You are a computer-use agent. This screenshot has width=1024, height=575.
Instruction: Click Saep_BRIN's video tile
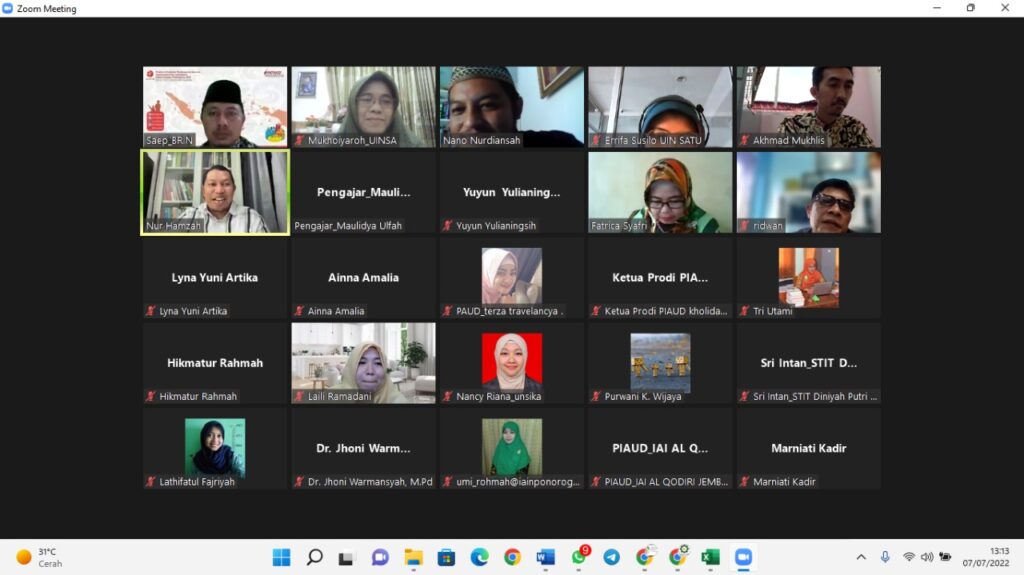pos(215,107)
